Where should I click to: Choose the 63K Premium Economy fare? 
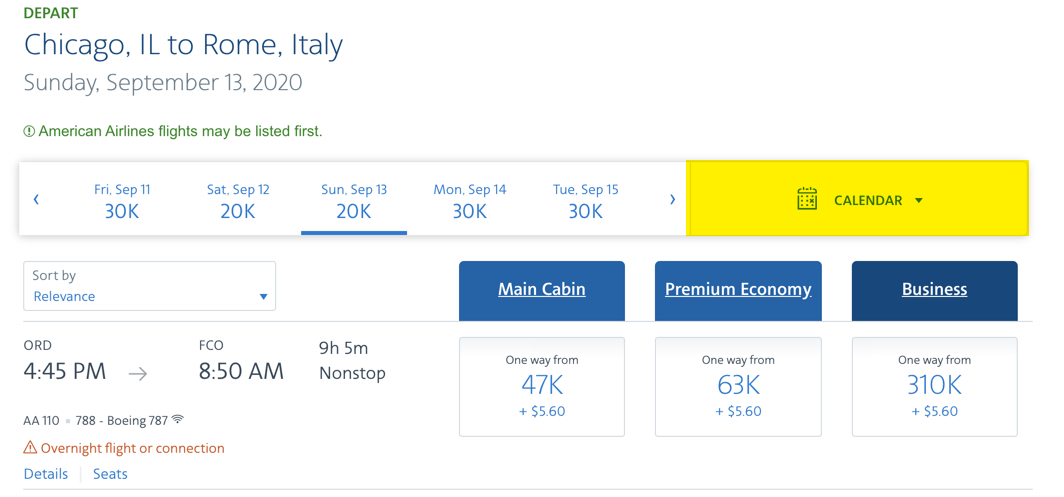(x=738, y=386)
